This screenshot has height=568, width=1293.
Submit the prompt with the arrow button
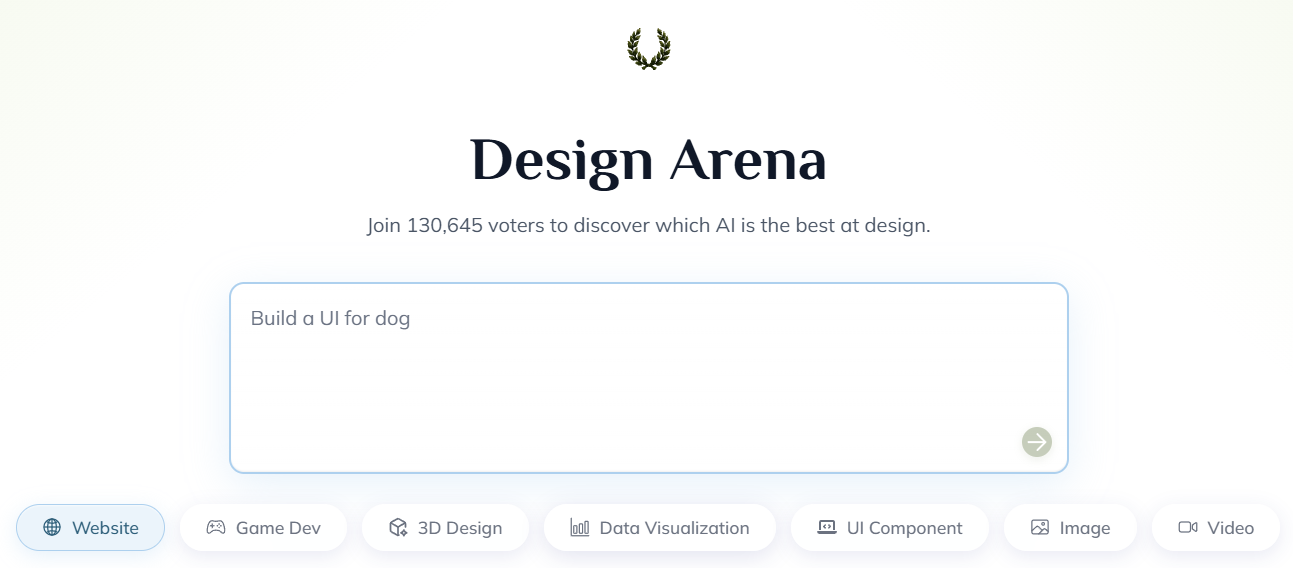tap(1036, 441)
